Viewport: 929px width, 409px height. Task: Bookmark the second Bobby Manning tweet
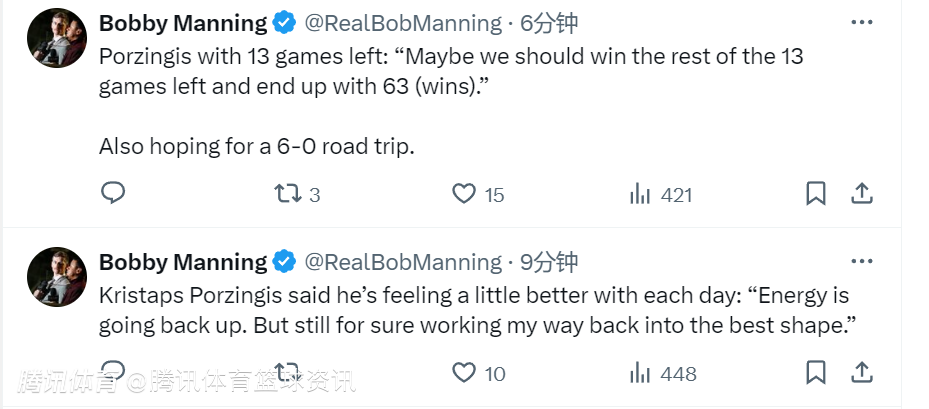pyautogui.click(x=816, y=373)
